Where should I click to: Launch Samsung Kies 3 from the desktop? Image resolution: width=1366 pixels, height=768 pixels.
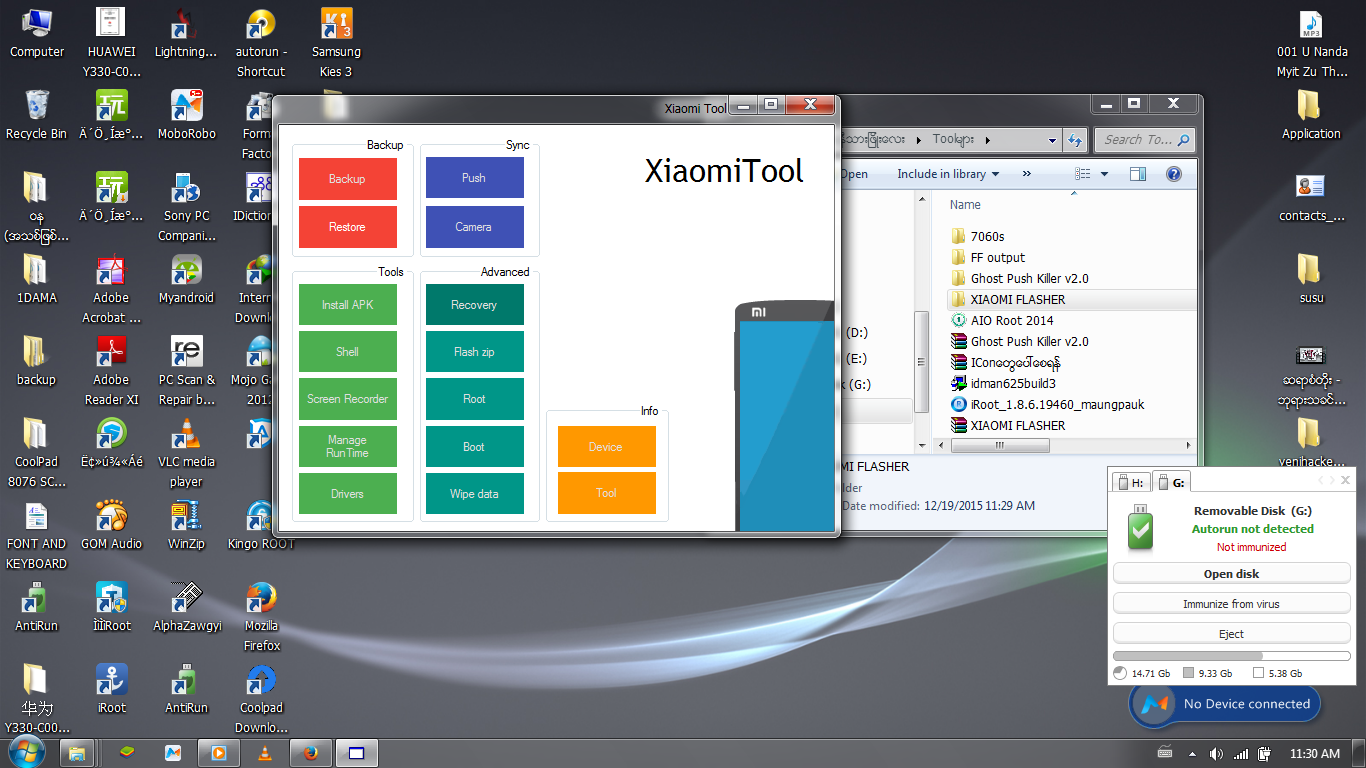336,44
